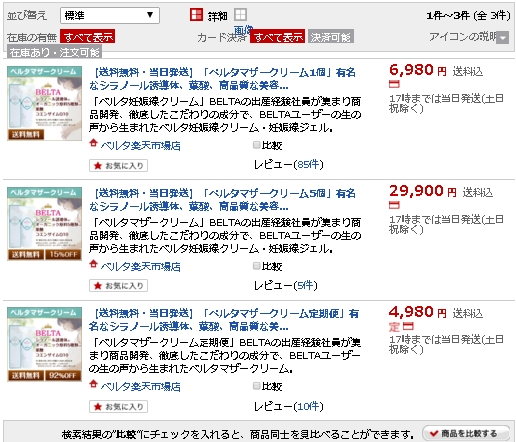516x442 pixels.
Task: Select すべて表示 for 在庫の有無
Action: [88, 37]
